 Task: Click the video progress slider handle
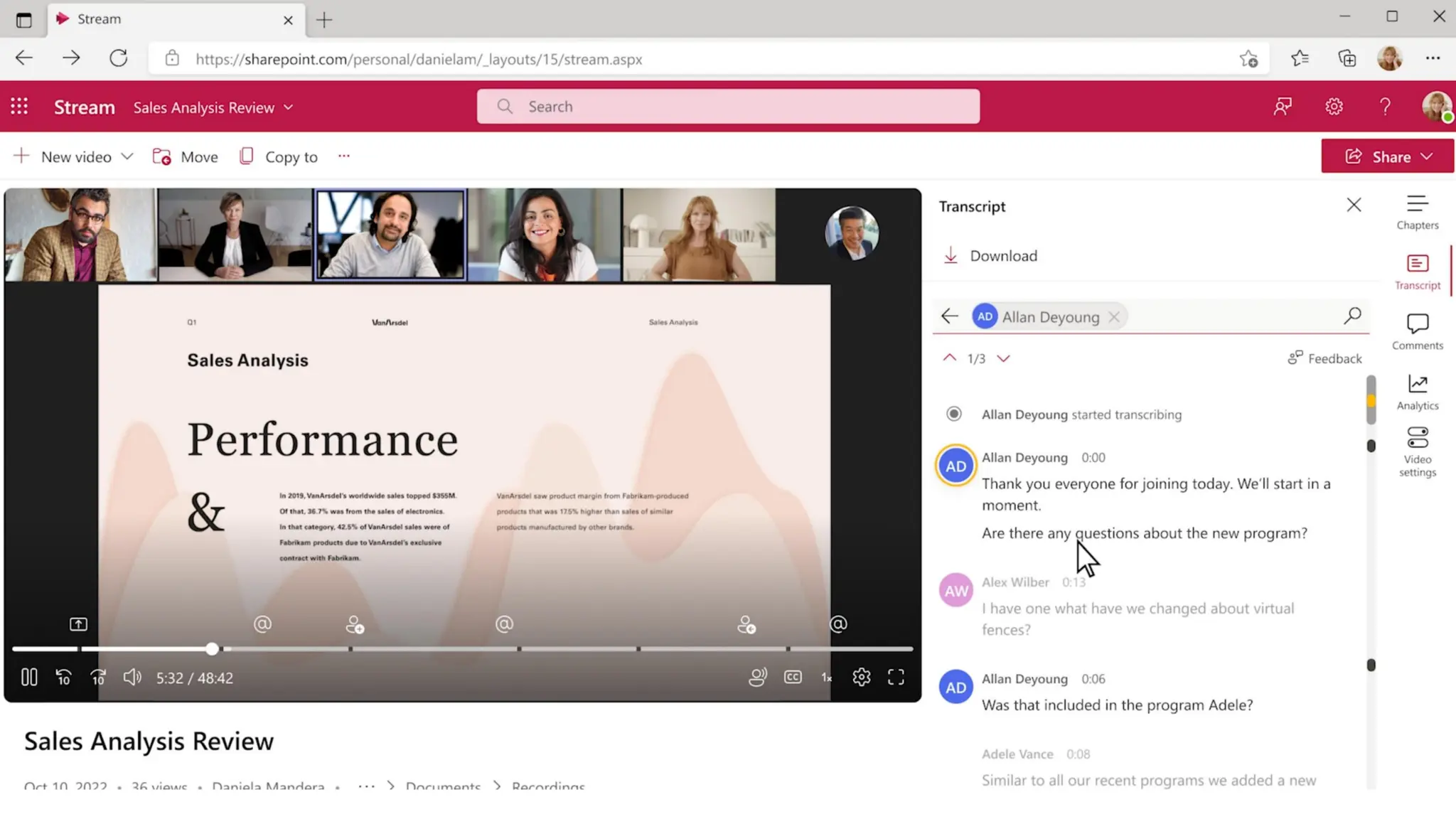tap(212, 648)
